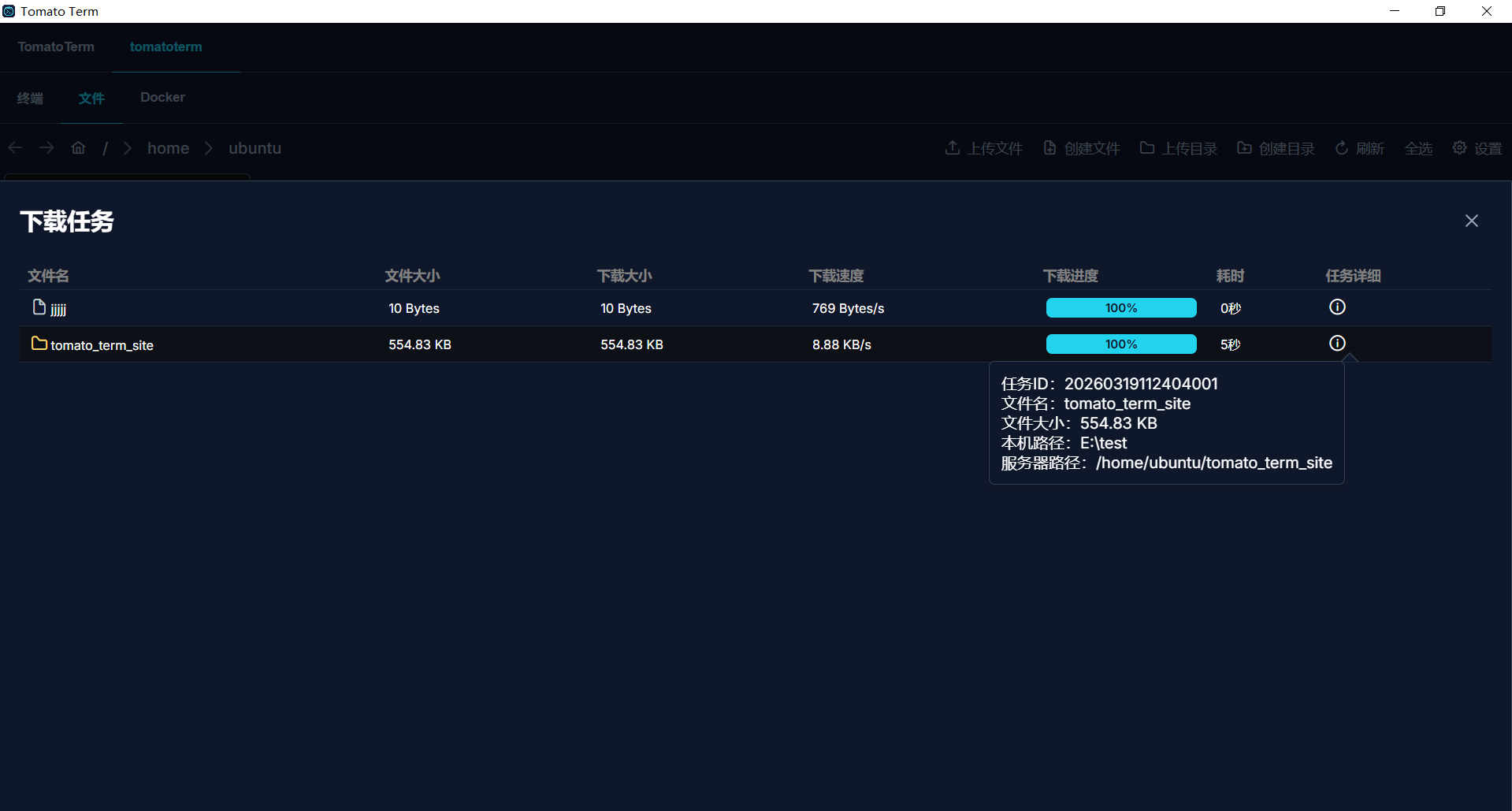
Task: Close the download tasks panel
Action: tap(1471, 221)
